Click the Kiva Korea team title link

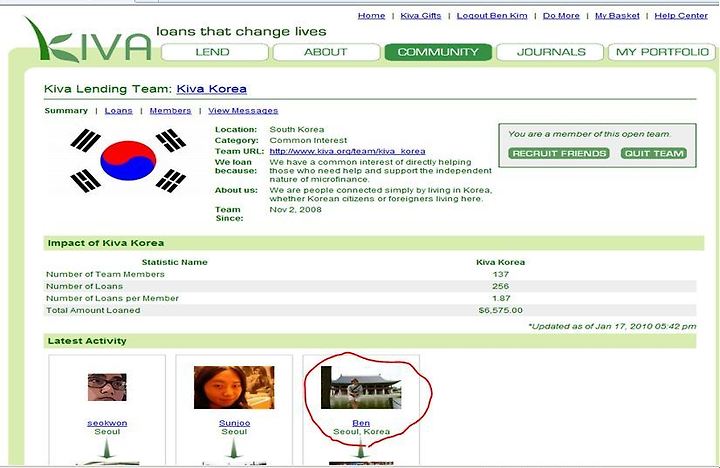(212, 89)
